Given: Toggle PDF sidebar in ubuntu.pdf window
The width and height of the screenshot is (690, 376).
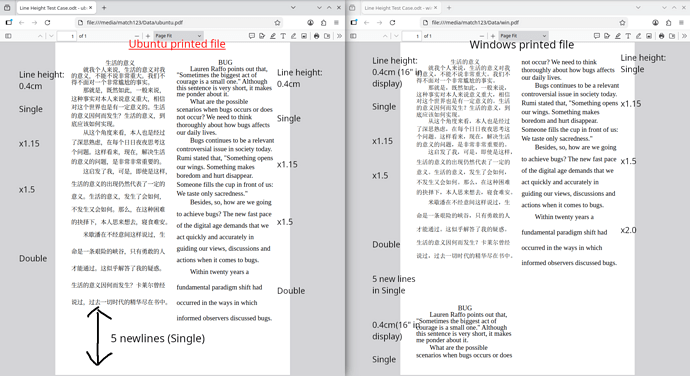Looking at the screenshot, I should [x=8, y=36].
